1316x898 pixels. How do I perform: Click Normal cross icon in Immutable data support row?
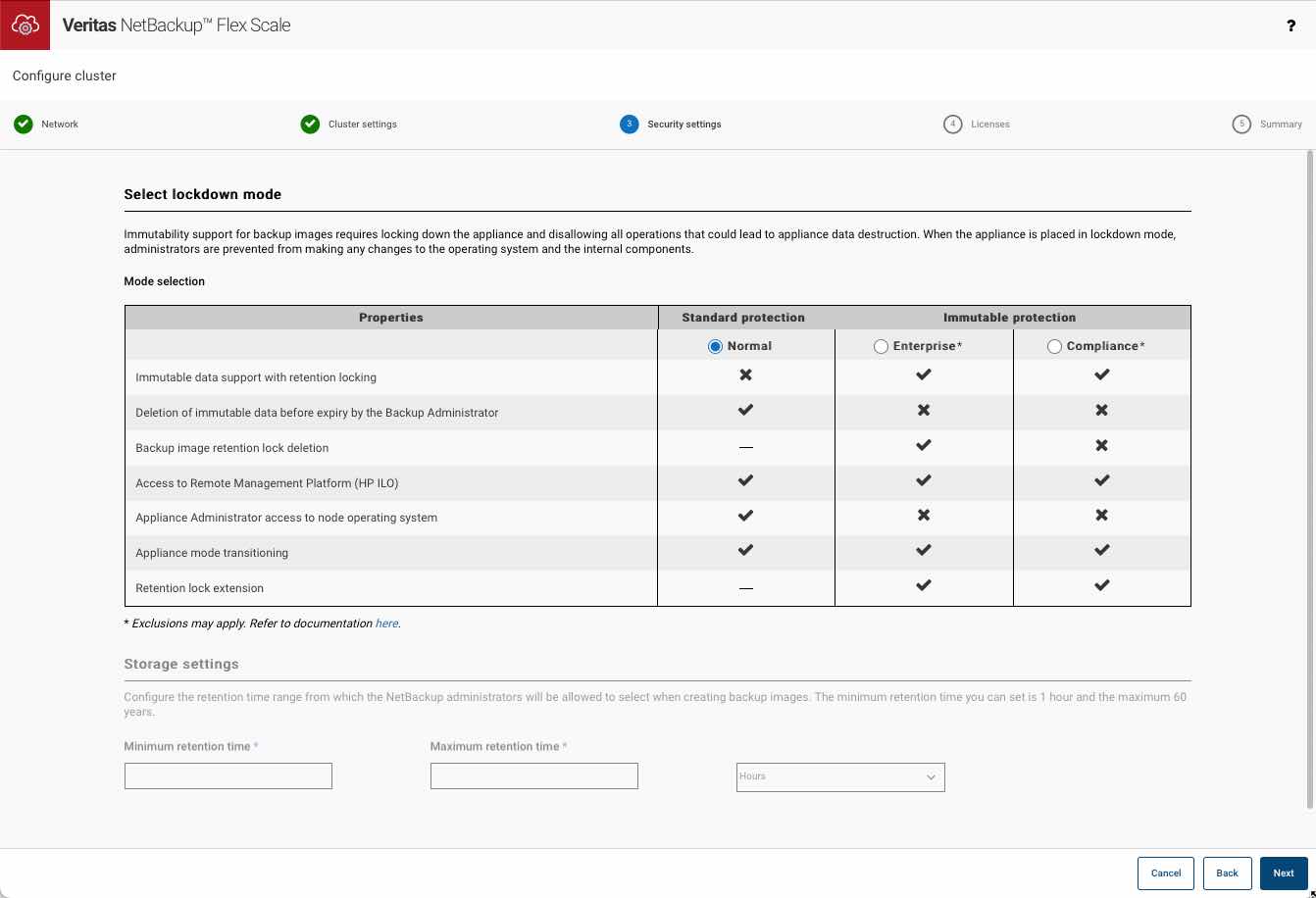coord(745,375)
